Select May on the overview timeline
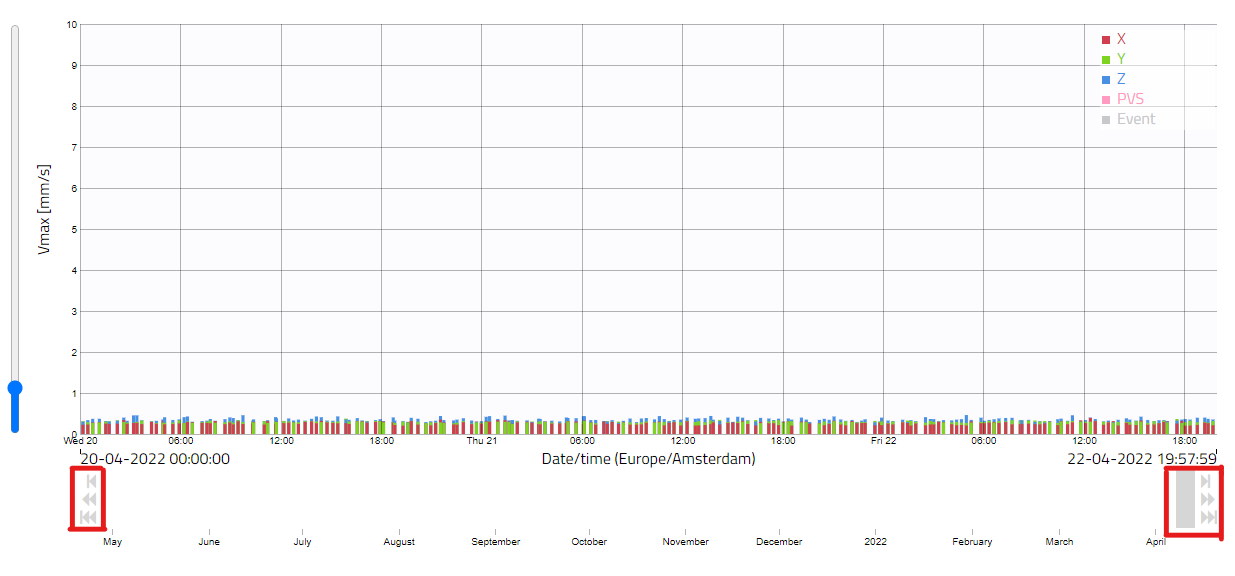The image size is (1235, 576). click(113, 542)
